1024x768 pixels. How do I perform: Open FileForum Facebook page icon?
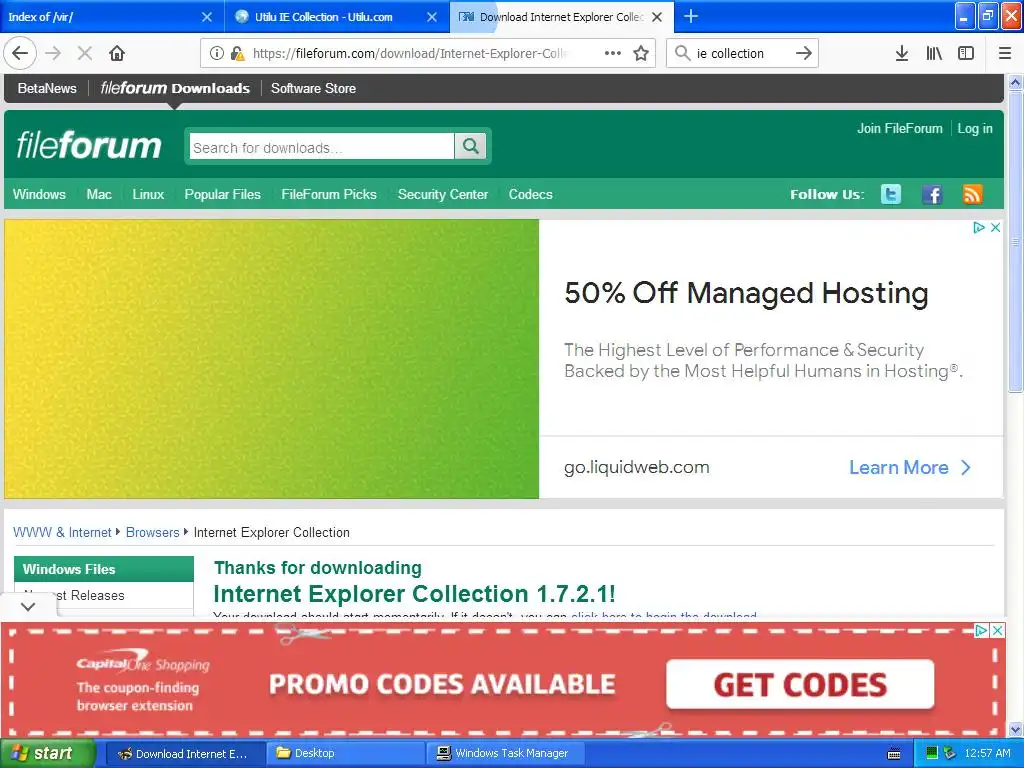[932, 195]
